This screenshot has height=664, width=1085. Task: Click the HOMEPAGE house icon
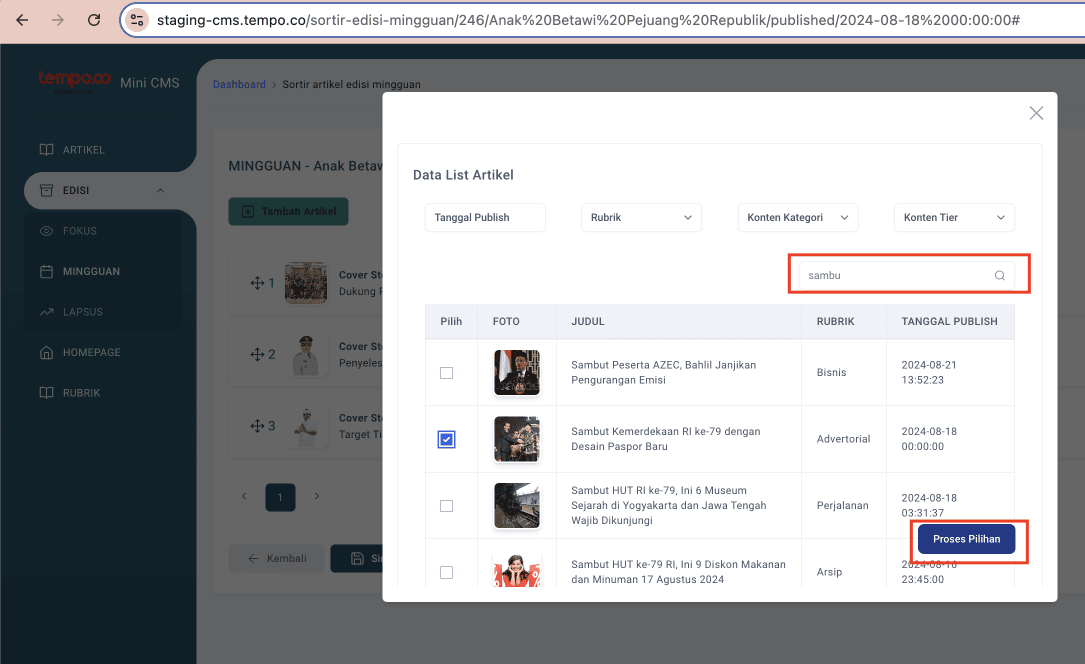coord(46,352)
